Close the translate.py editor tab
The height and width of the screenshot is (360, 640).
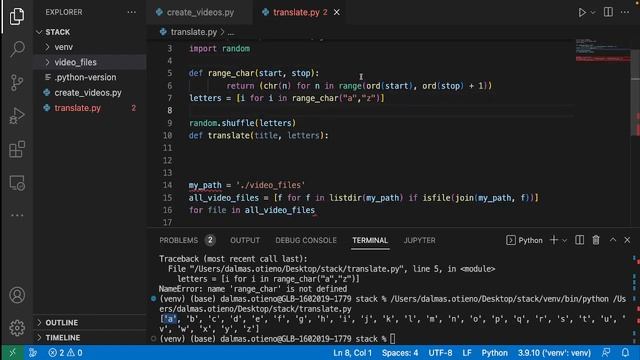(337, 12)
